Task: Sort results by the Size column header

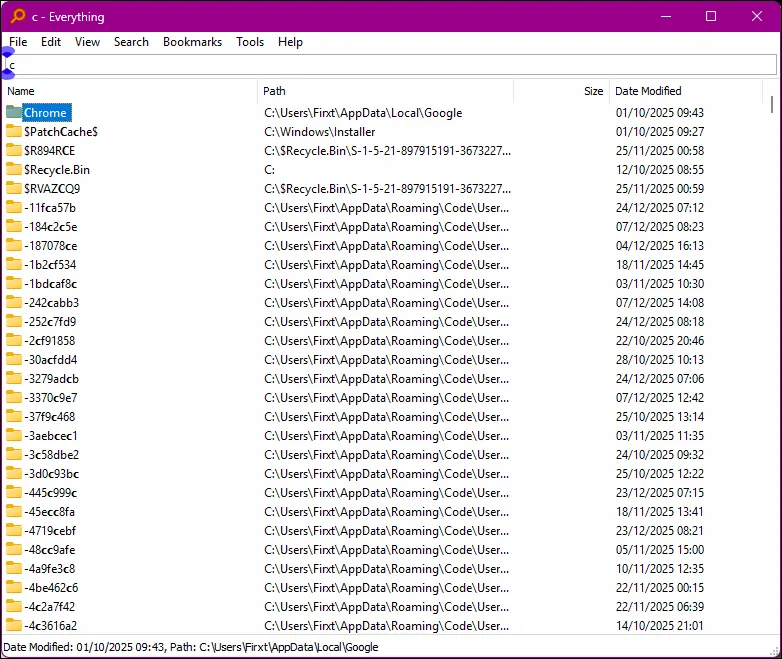Action: coord(562,91)
